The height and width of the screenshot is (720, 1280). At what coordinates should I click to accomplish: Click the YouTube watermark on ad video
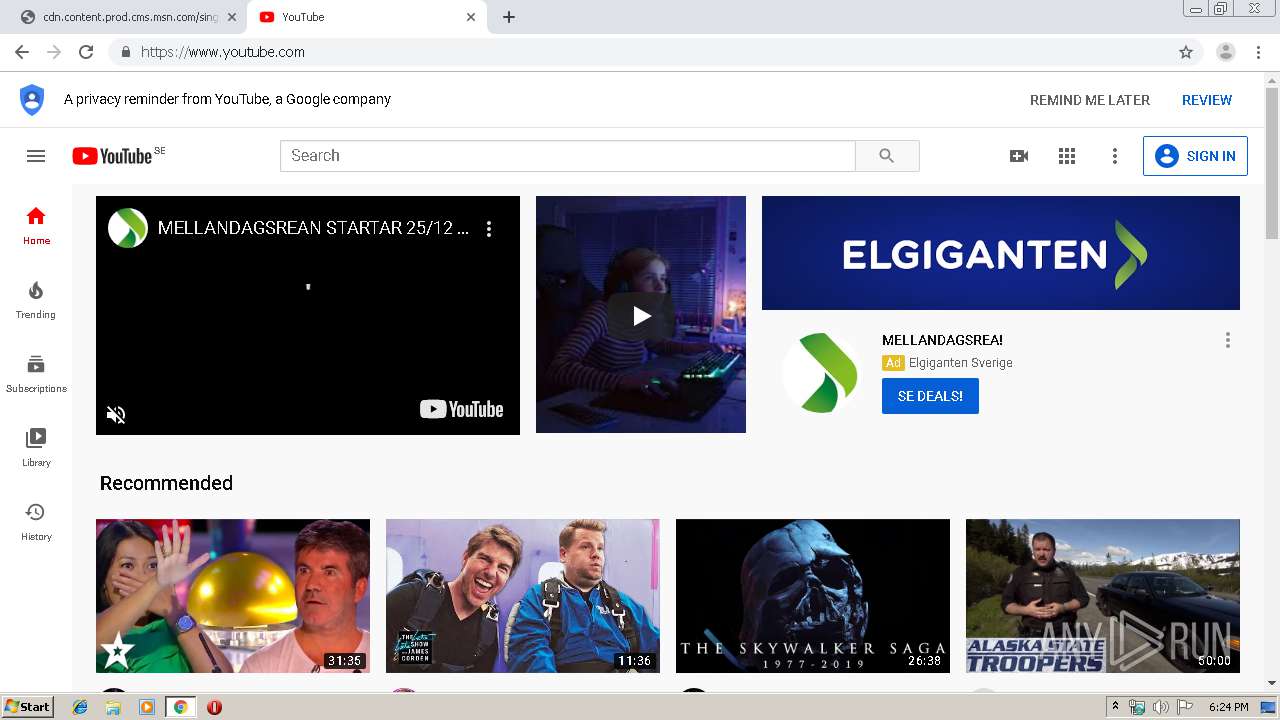point(462,409)
